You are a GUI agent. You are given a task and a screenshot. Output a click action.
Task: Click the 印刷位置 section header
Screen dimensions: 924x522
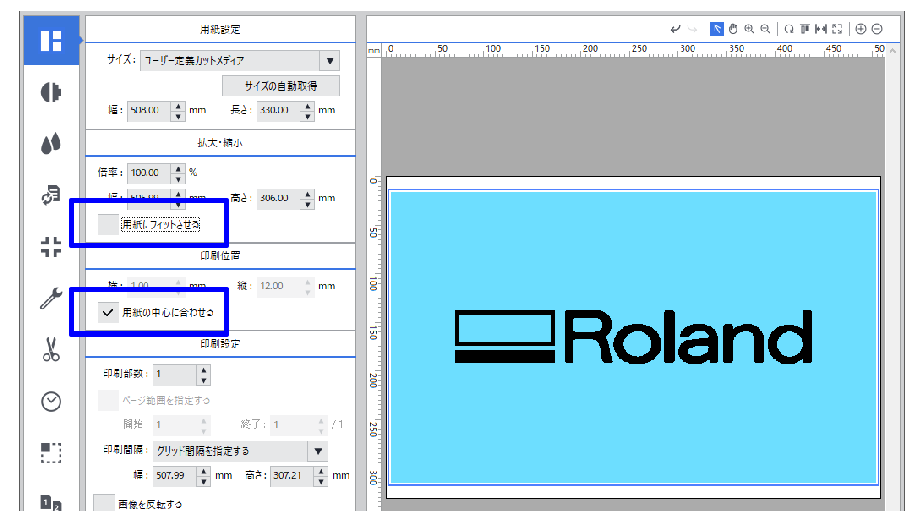coord(220,256)
